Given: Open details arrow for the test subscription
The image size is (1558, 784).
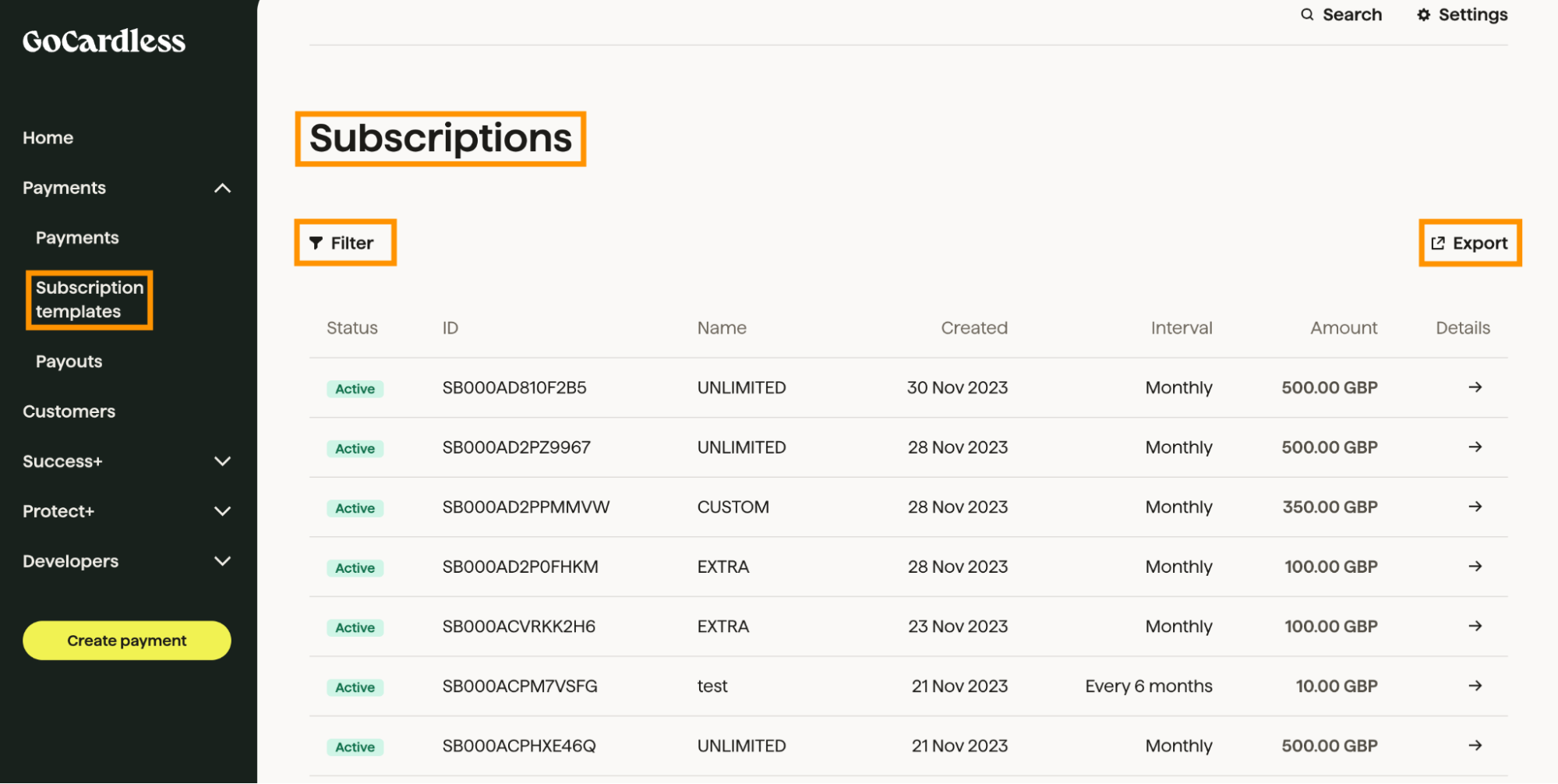Looking at the screenshot, I should point(1475,686).
